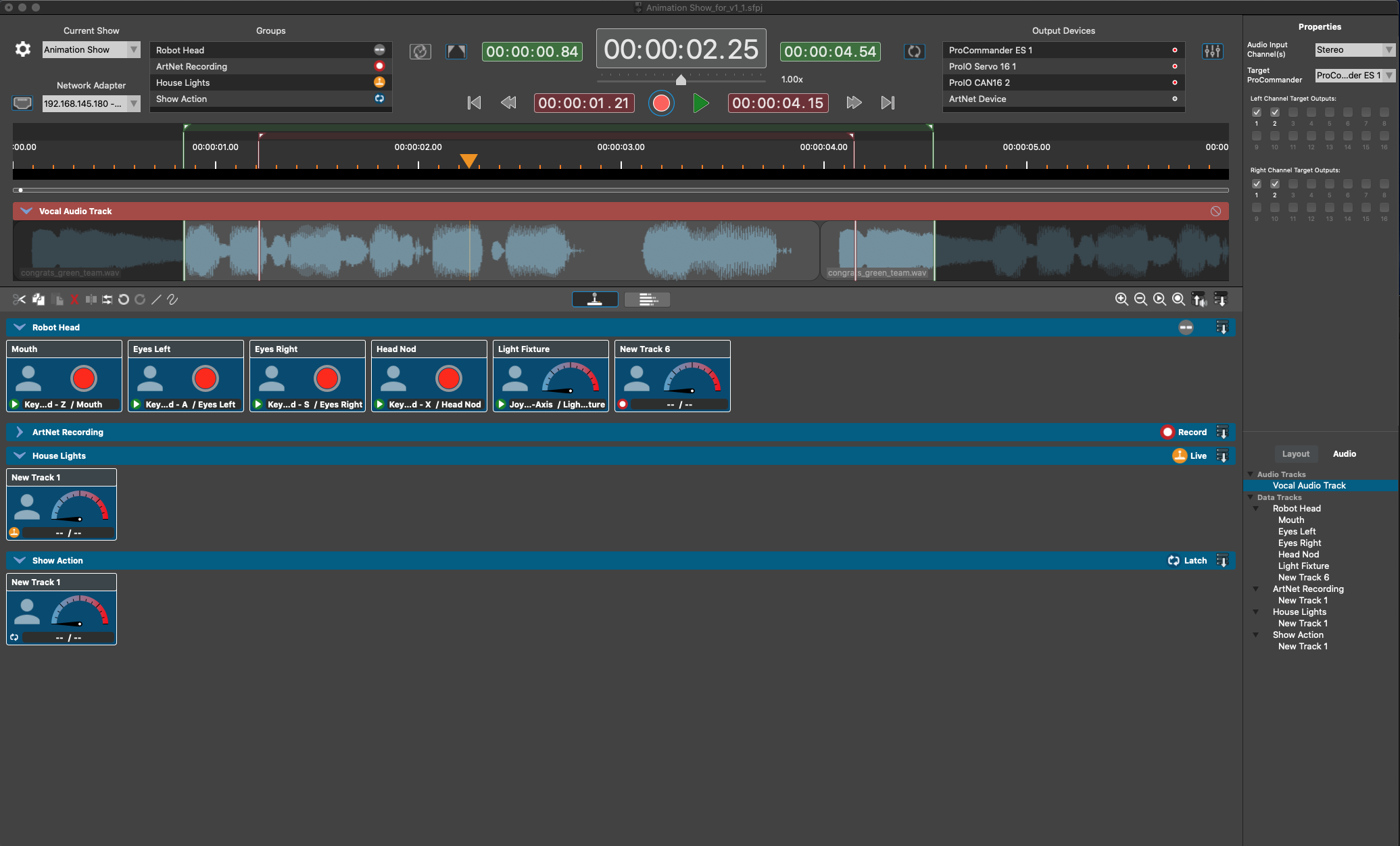Viewport: 1400px width, 846px height.
Task: Click the orange playhead marker on timeline
Action: 468,160
